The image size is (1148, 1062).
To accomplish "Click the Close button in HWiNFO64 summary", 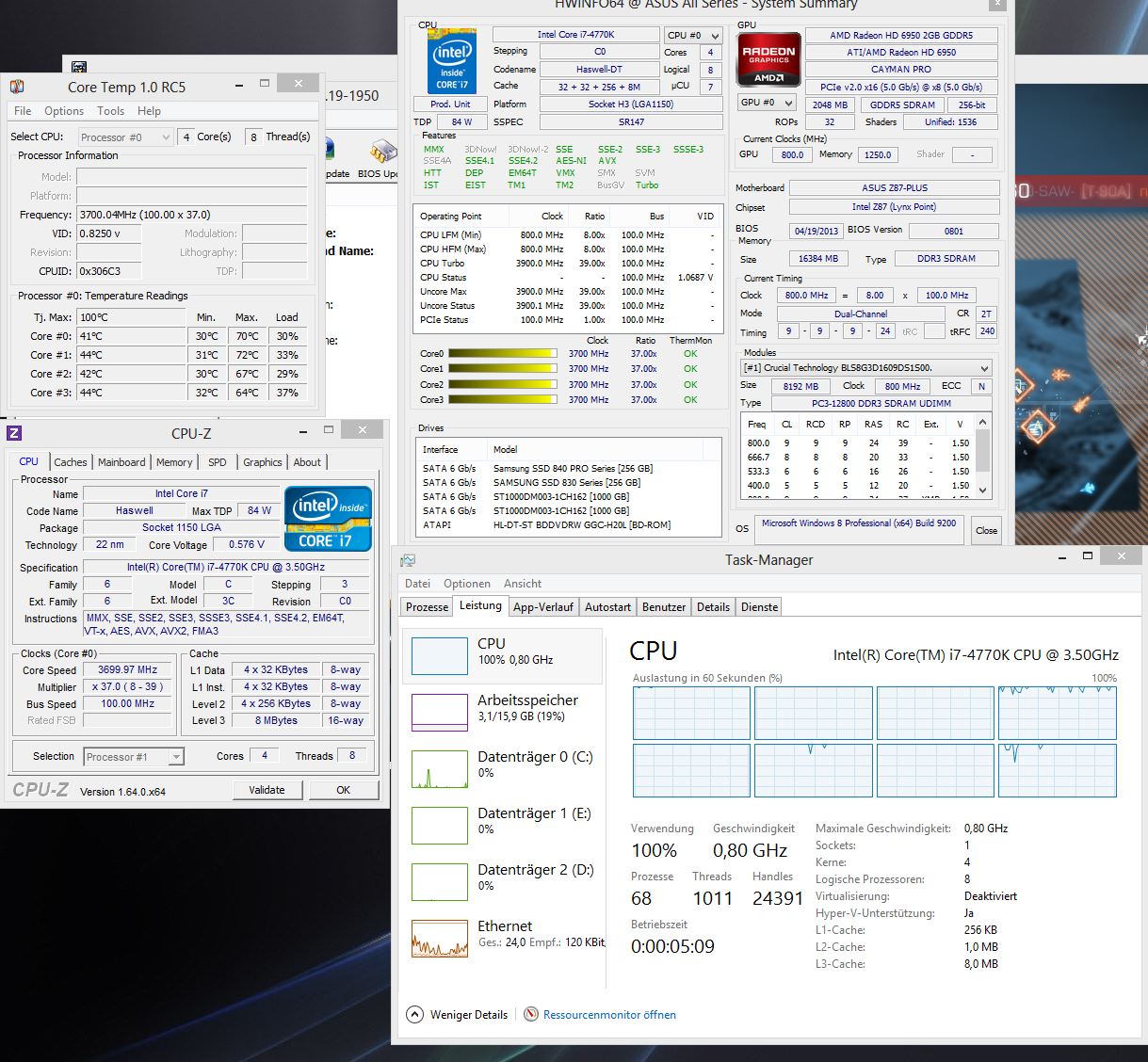I will tap(986, 530).
